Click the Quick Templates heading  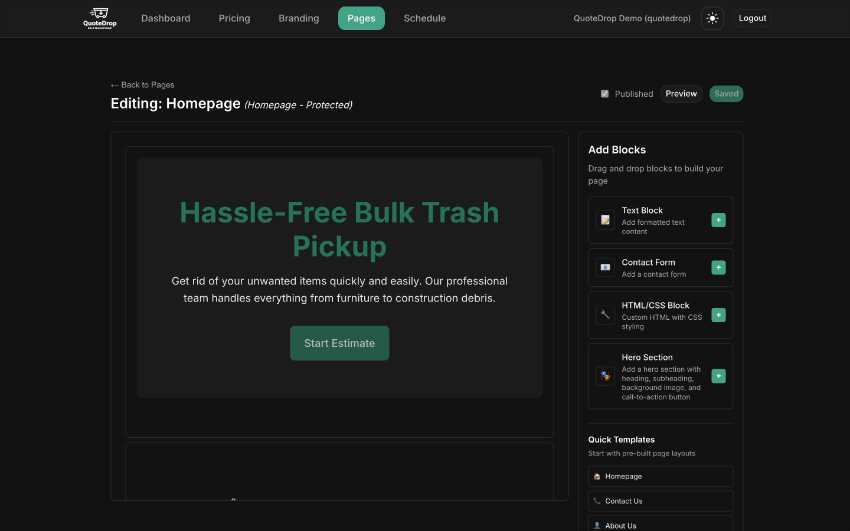click(x=621, y=440)
